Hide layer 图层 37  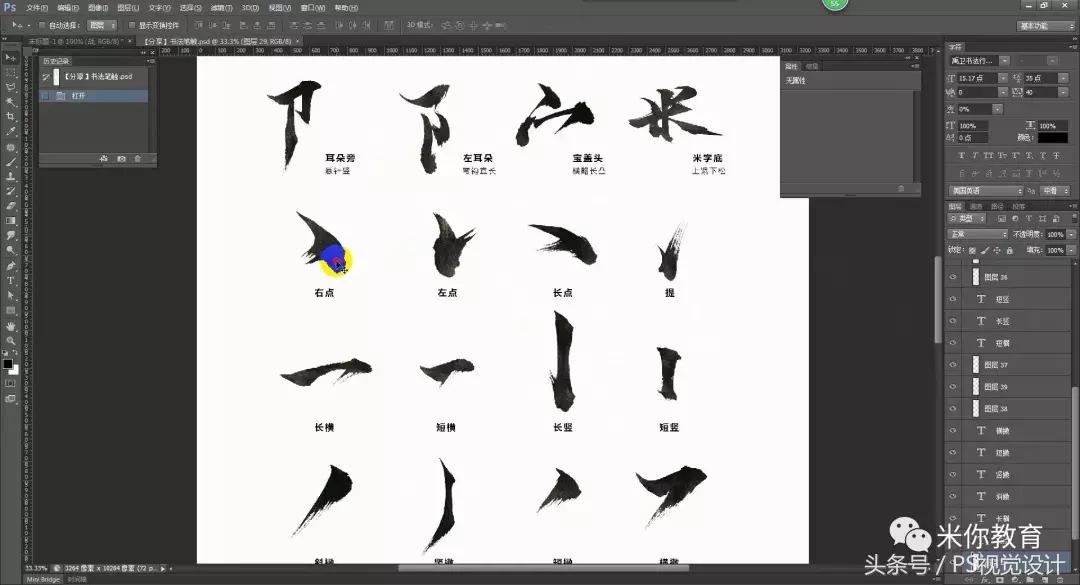coord(953,365)
